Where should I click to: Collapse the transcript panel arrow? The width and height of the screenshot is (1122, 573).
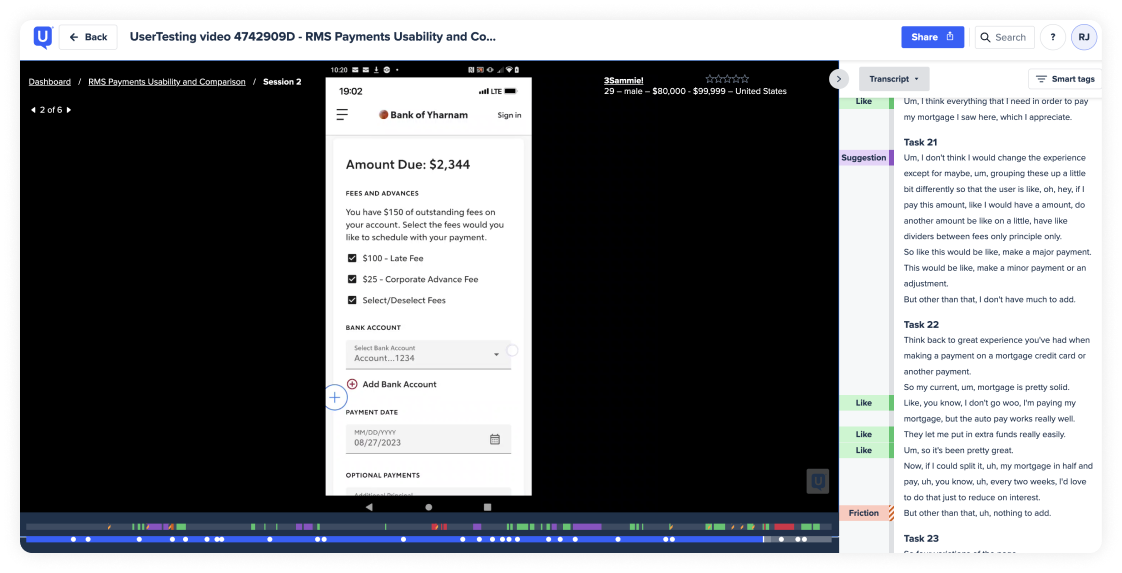pos(839,79)
